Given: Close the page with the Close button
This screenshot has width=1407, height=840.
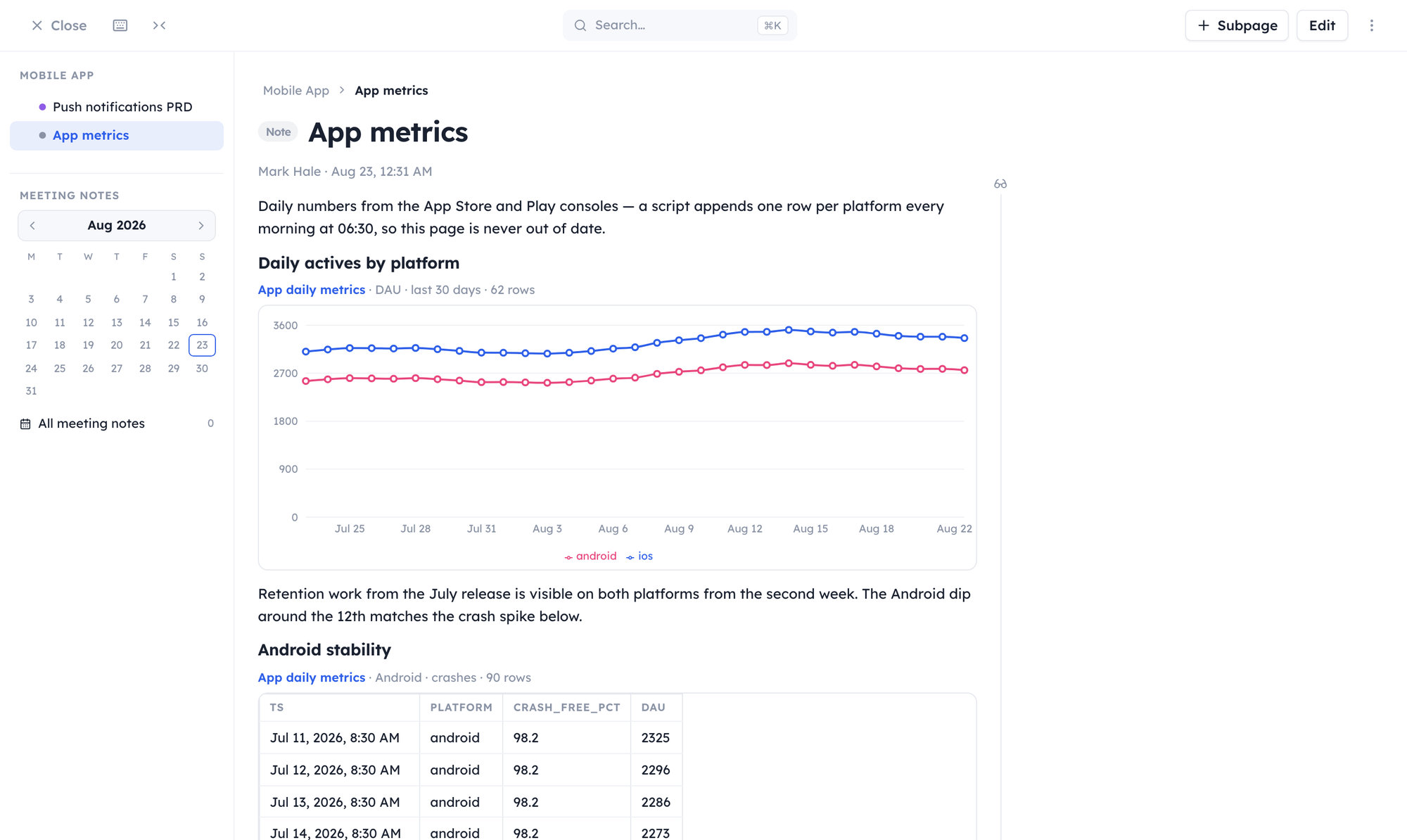Looking at the screenshot, I should 59,25.
